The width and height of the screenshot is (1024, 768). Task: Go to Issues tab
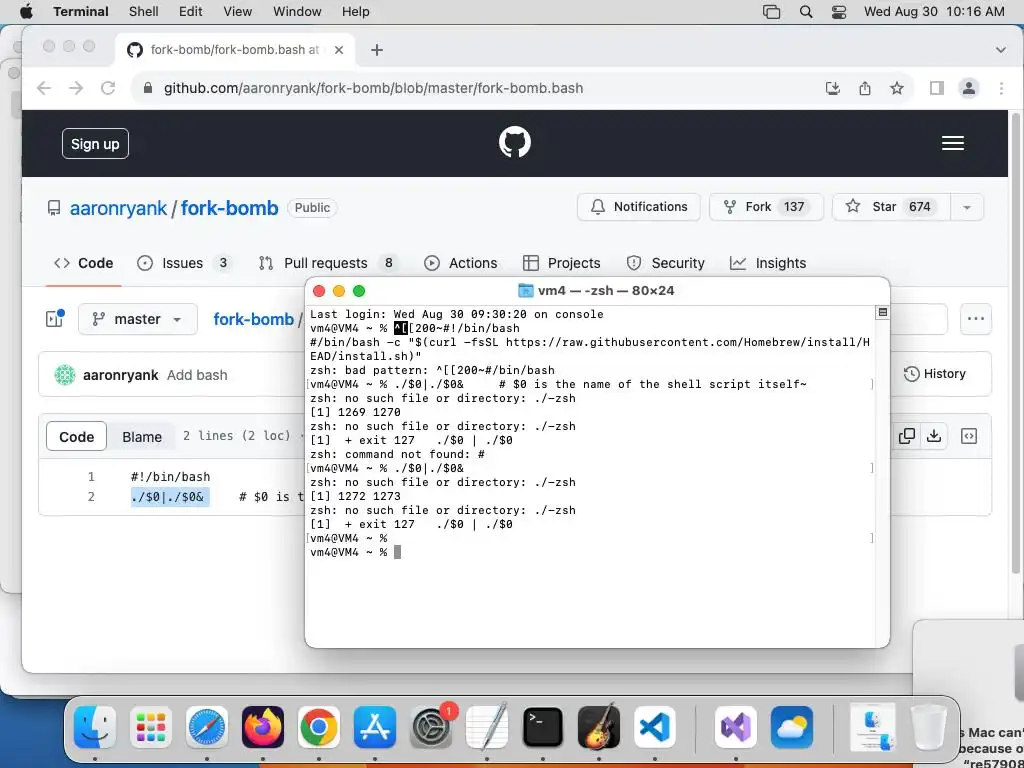pyautogui.click(x=184, y=263)
